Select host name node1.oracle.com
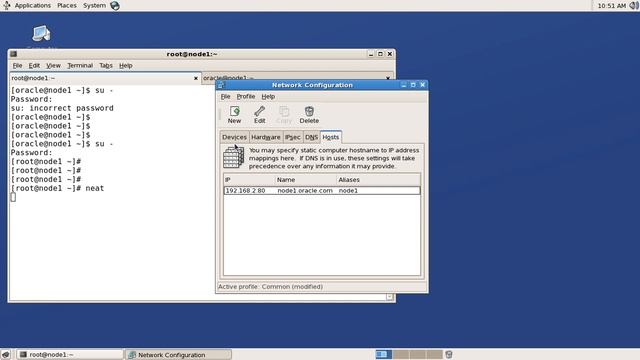This screenshot has width=640, height=360. click(305, 191)
